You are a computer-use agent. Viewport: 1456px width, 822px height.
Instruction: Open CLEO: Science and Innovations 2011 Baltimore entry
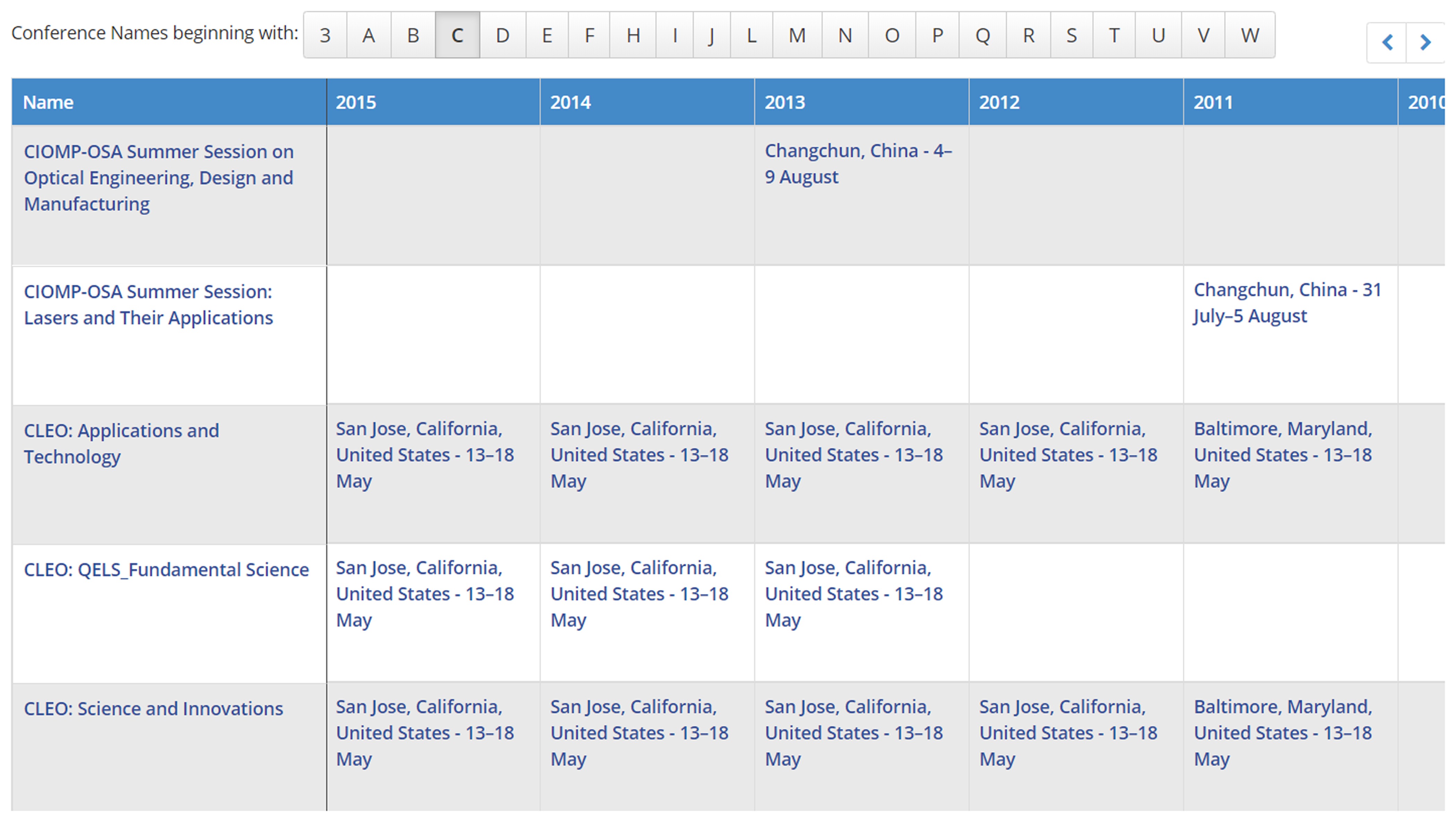tap(1283, 733)
